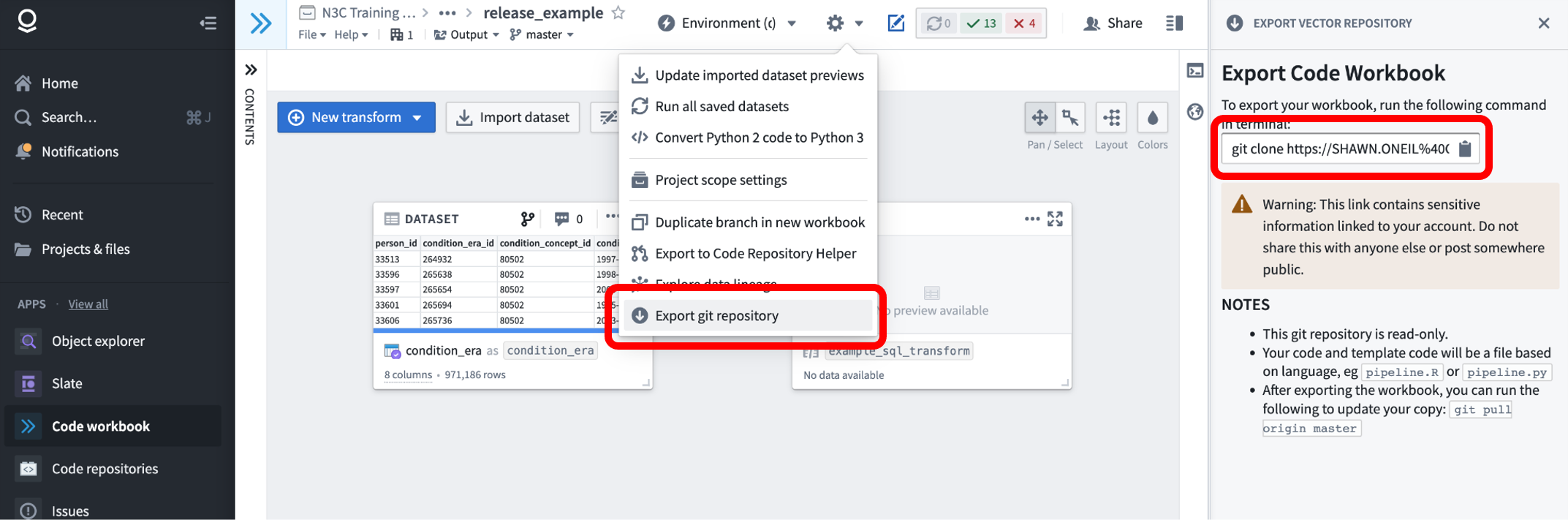Select Code workbook app
The width and height of the screenshot is (1568, 523).
pos(113,426)
